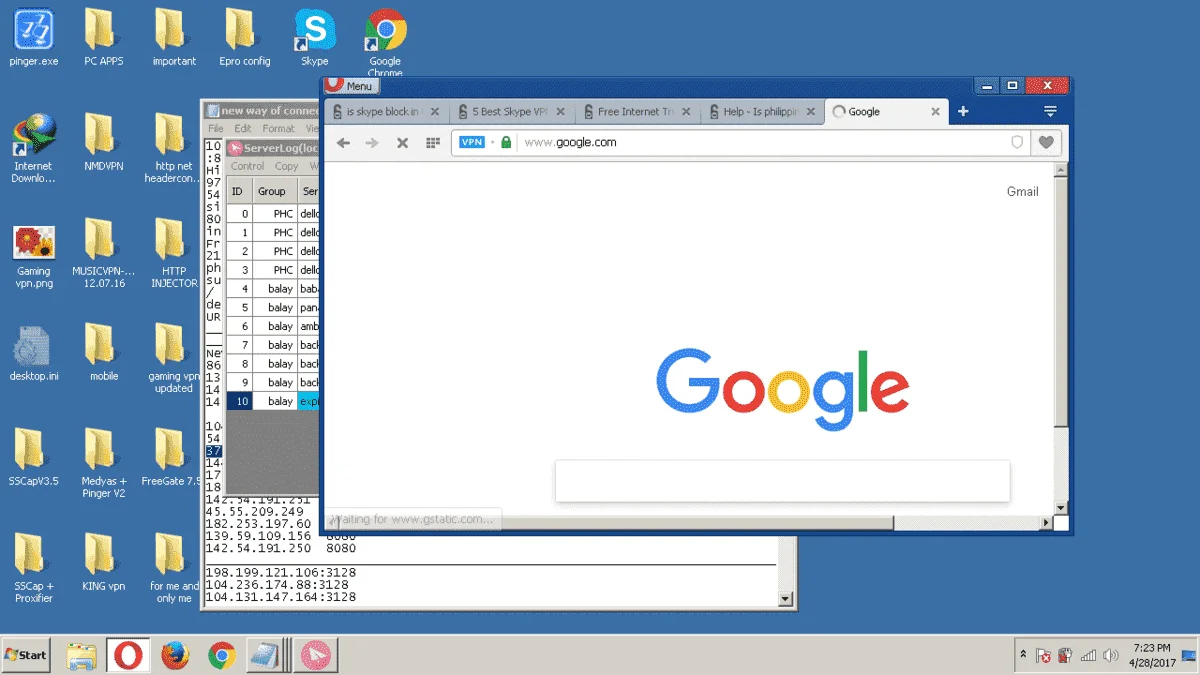
Task: Click the Google logo
Action: point(782,388)
